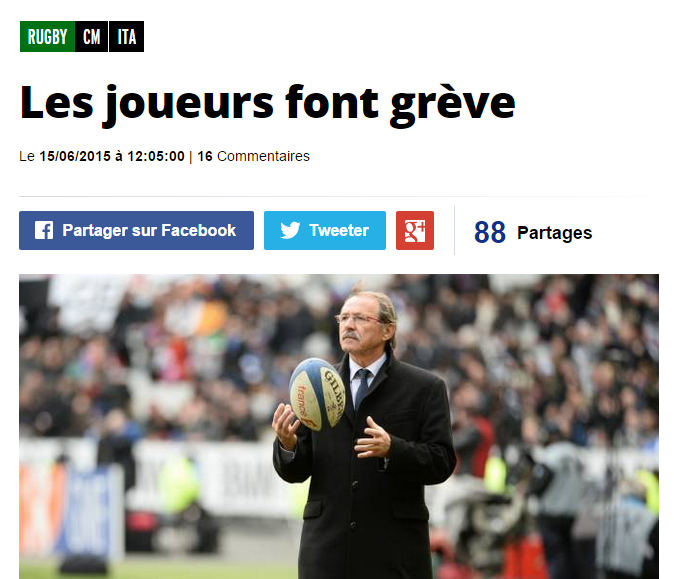The height and width of the screenshot is (579, 674).
Task: Open the RUGBY category tag
Action: pos(47,37)
